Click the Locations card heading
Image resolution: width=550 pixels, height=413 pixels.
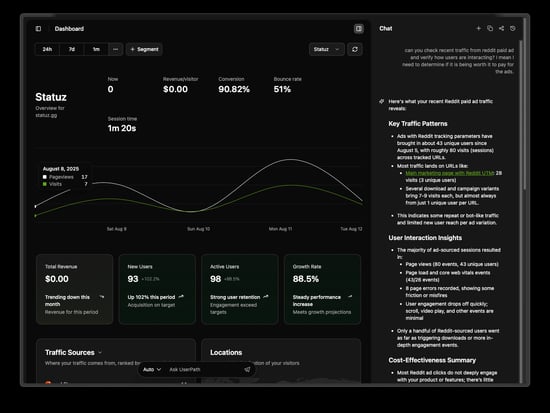226,352
